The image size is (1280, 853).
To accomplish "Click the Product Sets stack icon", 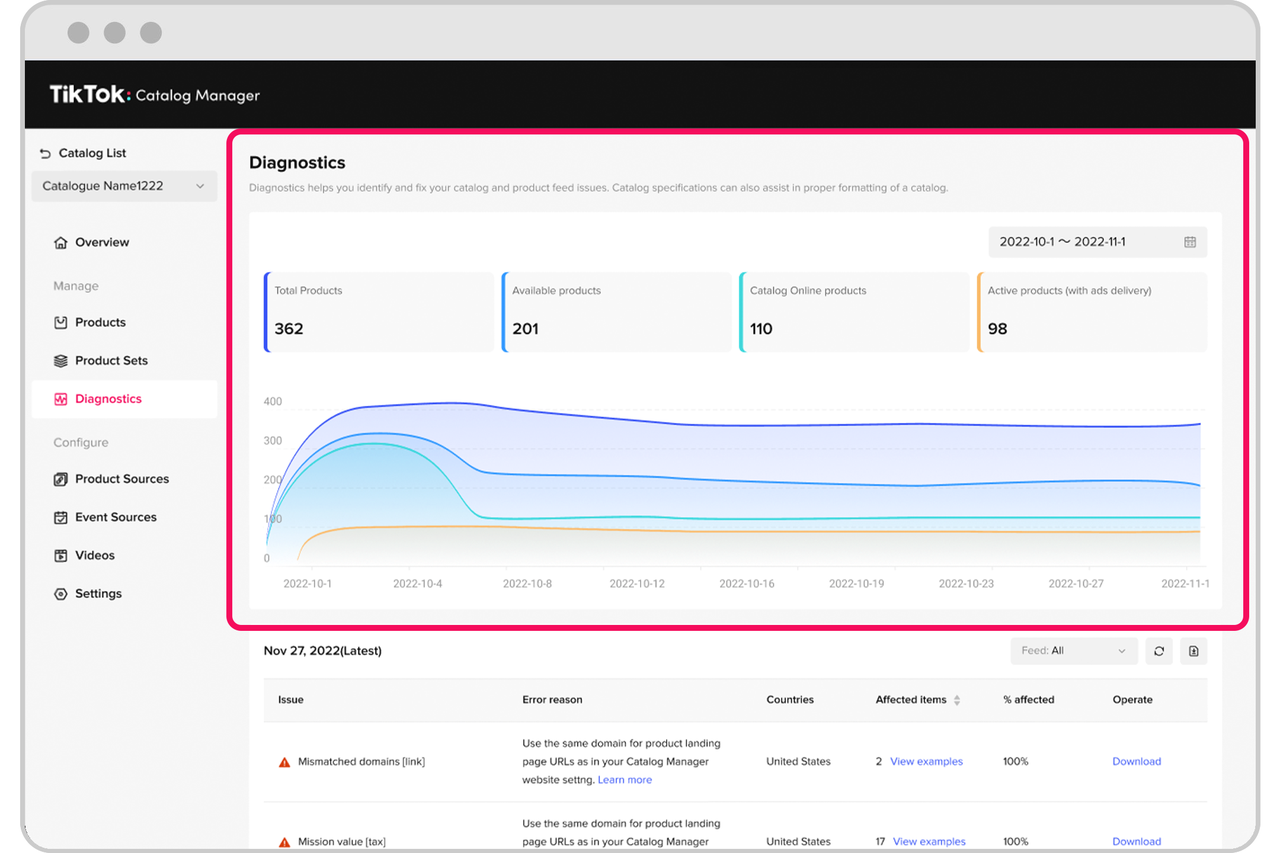I will 61,361.
